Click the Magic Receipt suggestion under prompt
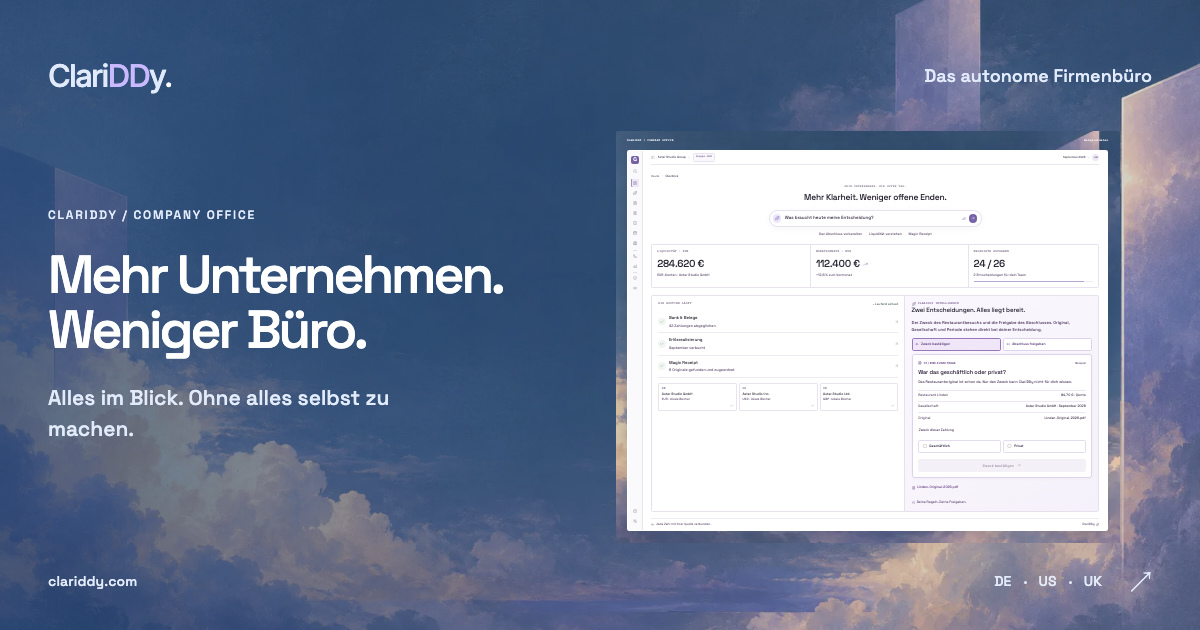Image resolution: width=1200 pixels, height=630 pixels. click(921, 233)
